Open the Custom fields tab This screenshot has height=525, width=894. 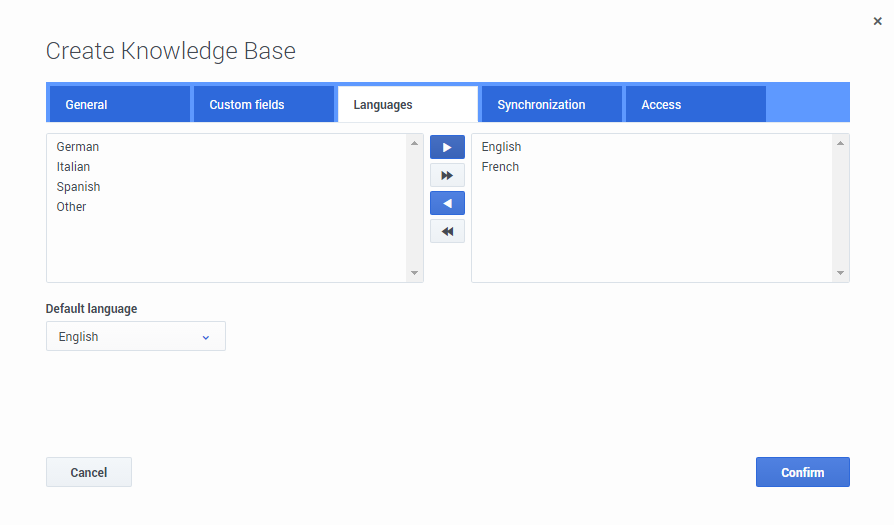click(x=263, y=105)
